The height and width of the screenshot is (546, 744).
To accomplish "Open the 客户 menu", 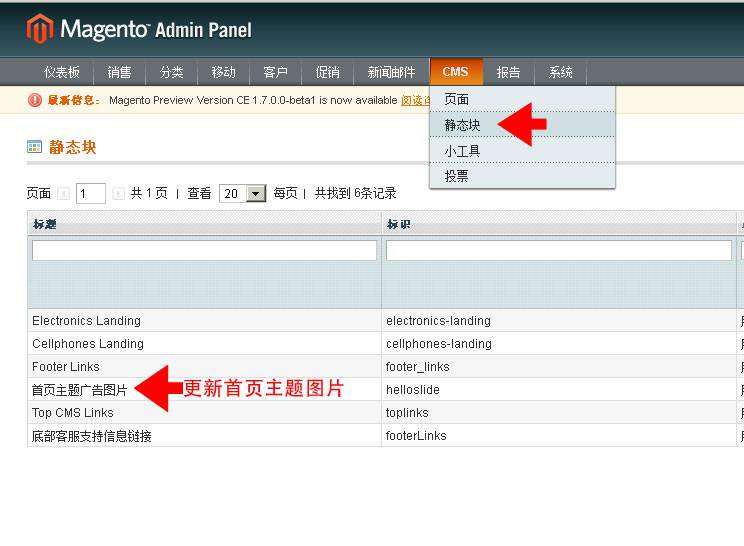I will [275, 72].
